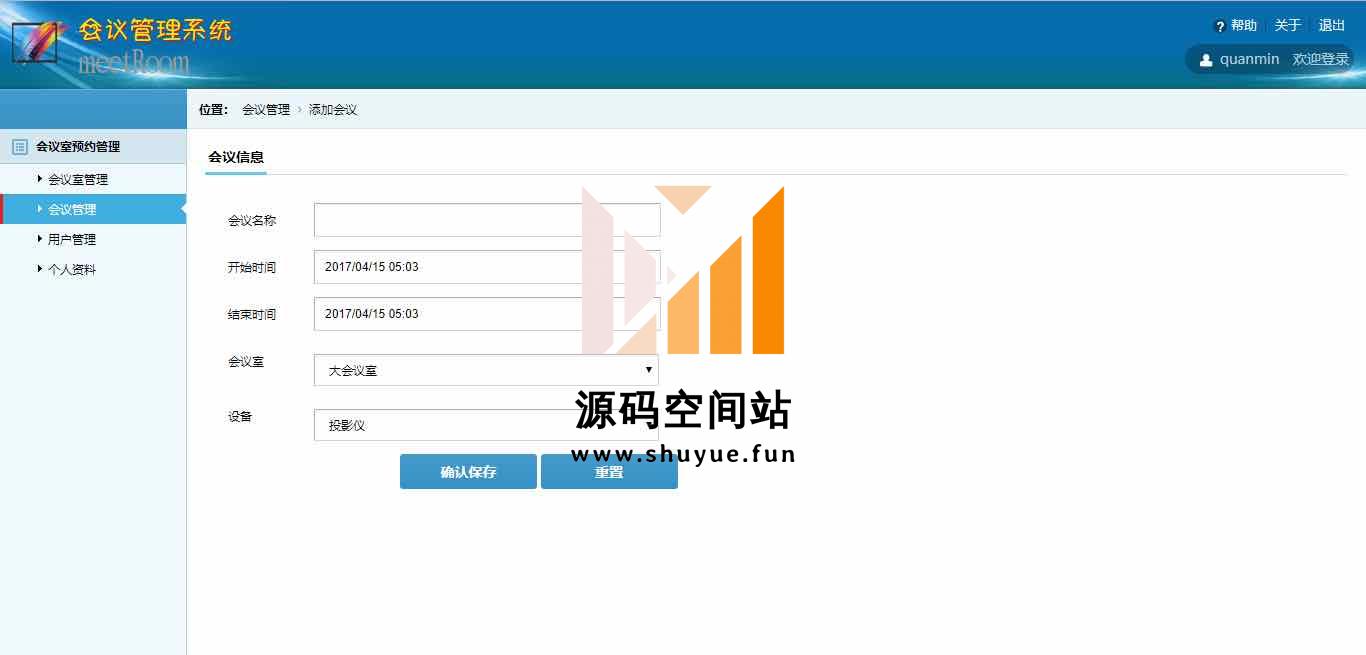Viewport: 1366px width, 655px height.
Task: Select 会议管理 in the sidebar menu
Action: pyautogui.click(x=72, y=210)
